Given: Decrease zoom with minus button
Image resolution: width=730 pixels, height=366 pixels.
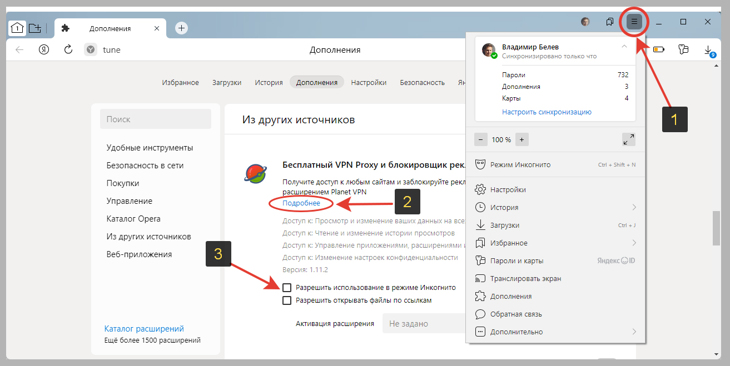Looking at the screenshot, I should (481, 139).
